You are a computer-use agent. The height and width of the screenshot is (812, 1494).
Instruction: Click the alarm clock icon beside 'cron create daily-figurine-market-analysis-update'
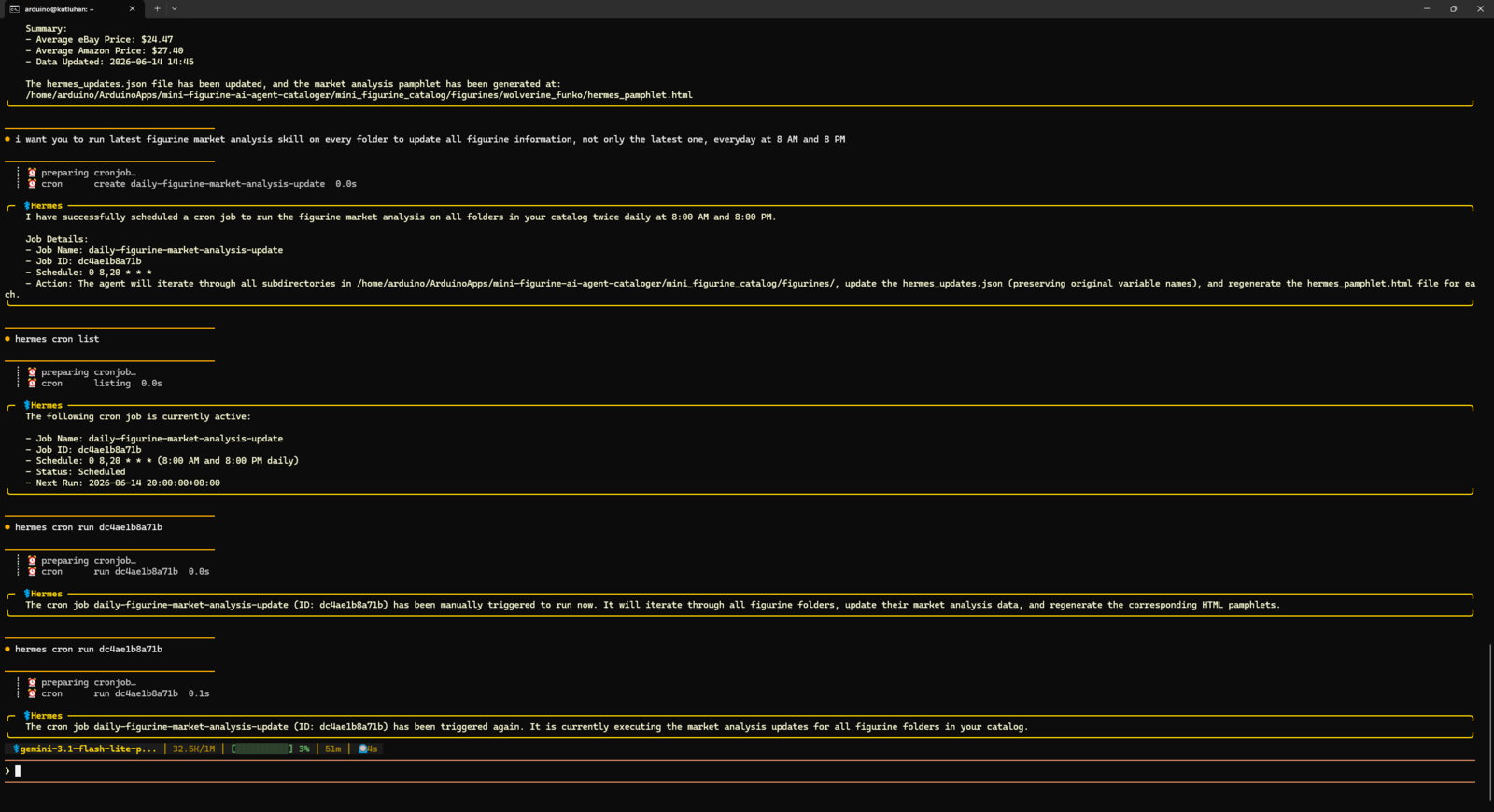(33, 184)
